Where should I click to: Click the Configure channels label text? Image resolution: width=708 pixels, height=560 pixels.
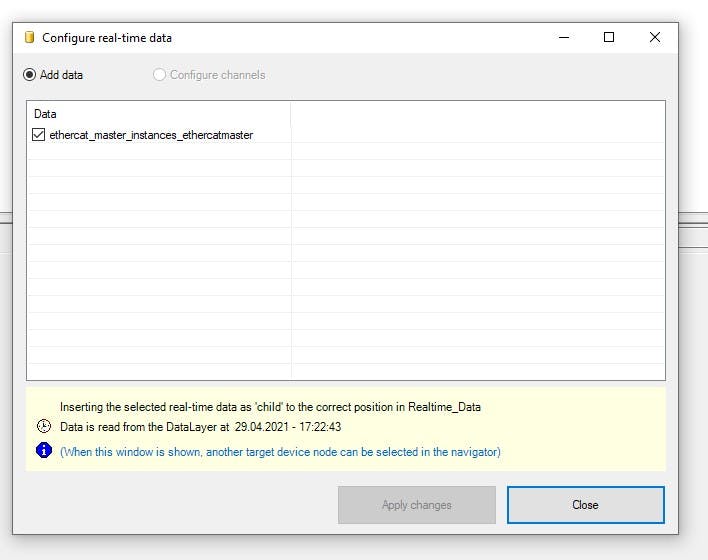coord(218,75)
